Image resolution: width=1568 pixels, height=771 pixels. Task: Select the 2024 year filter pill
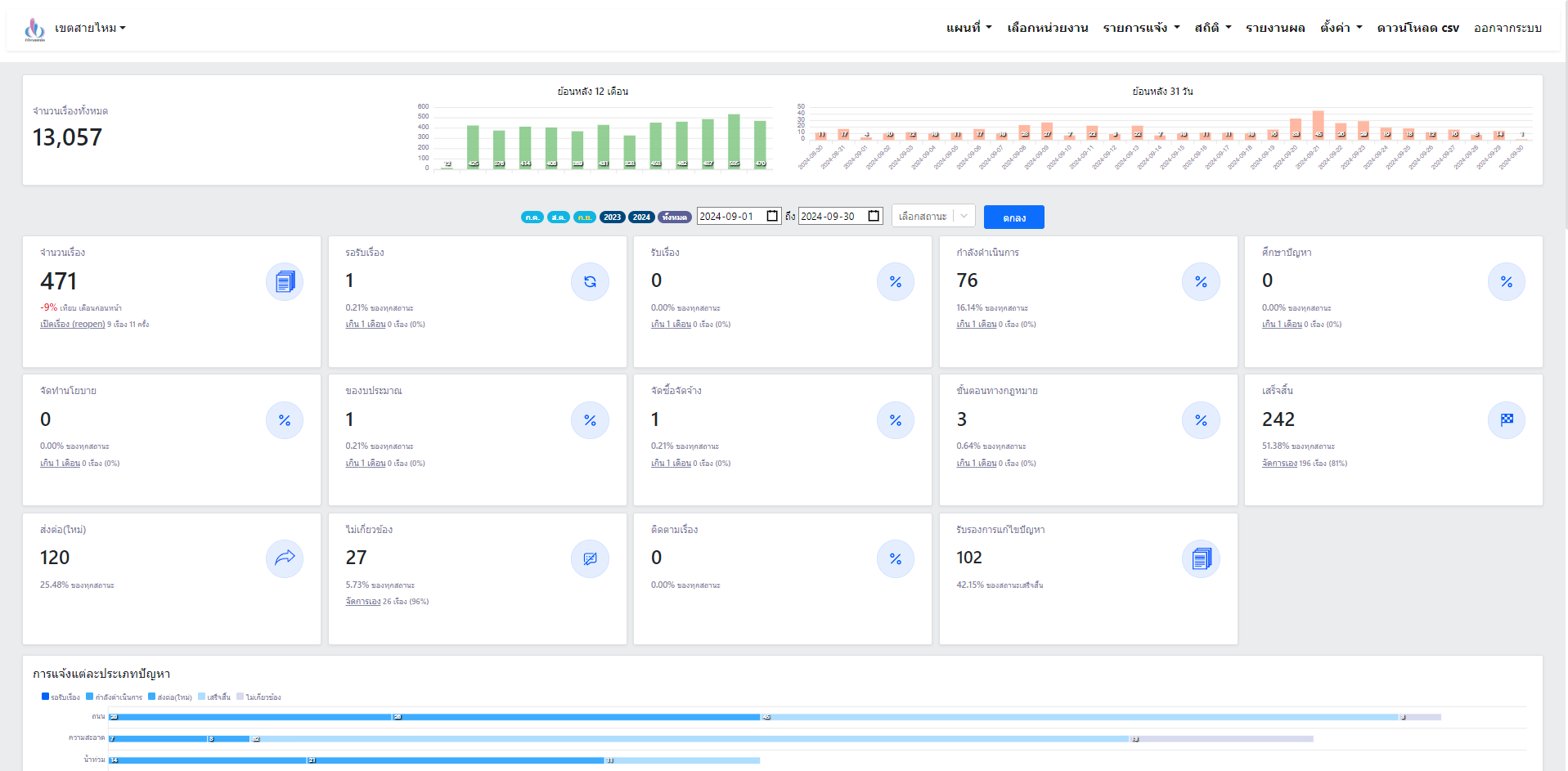click(641, 217)
